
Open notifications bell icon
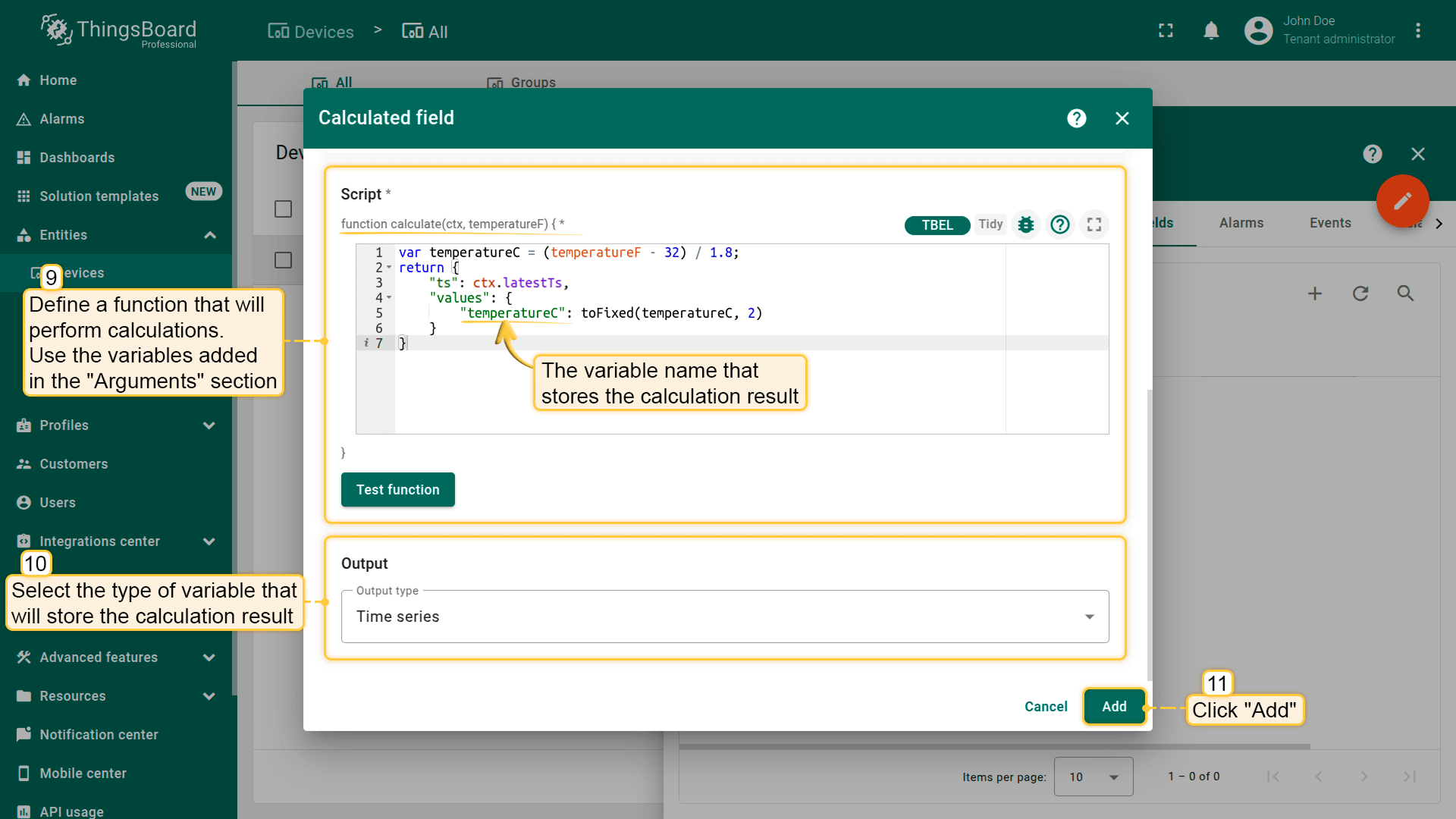coord(1211,31)
